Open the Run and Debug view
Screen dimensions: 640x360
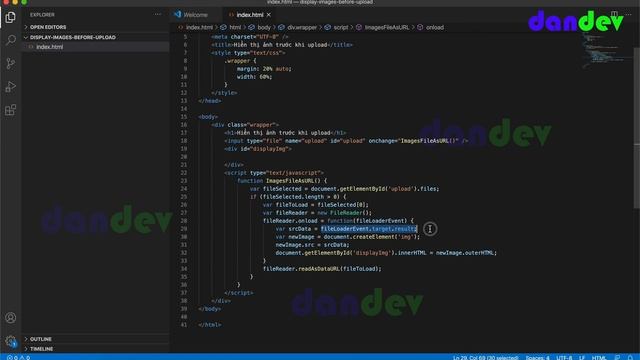pyautogui.click(x=11, y=87)
